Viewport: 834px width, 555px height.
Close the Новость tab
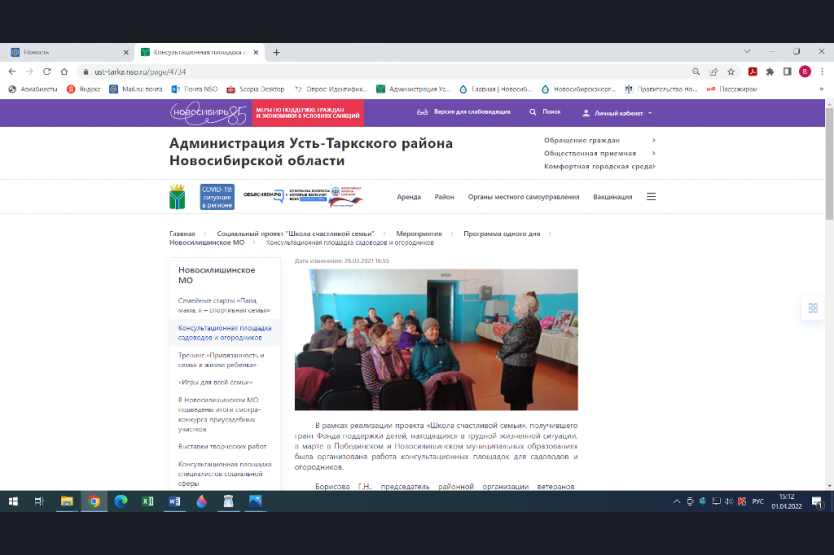coord(126,52)
